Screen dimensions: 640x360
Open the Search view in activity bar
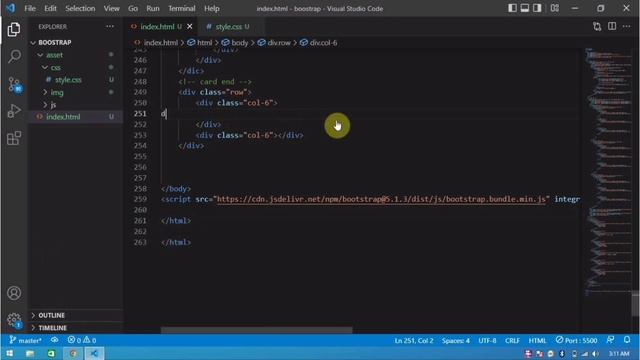14,56
